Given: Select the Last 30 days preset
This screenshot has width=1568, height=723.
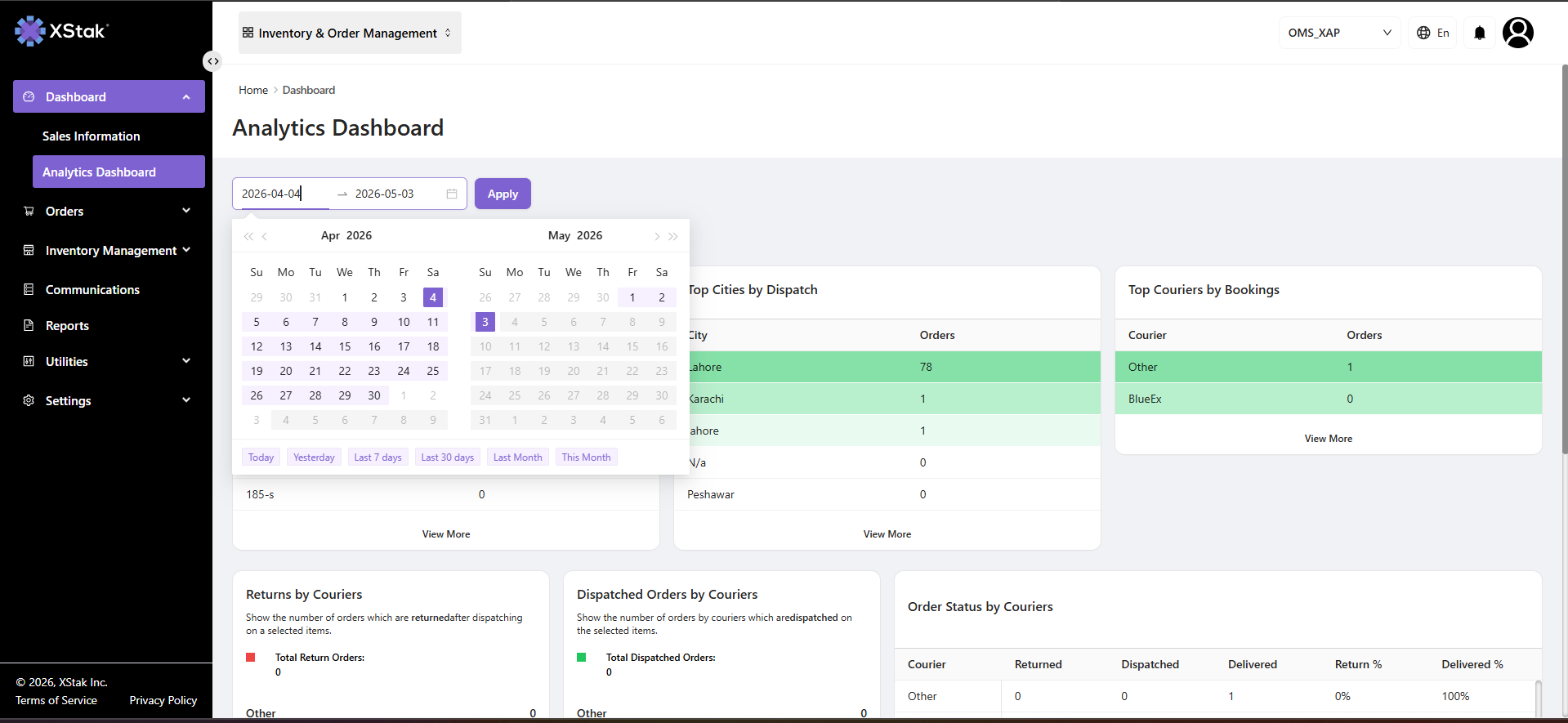Looking at the screenshot, I should [447, 457].
